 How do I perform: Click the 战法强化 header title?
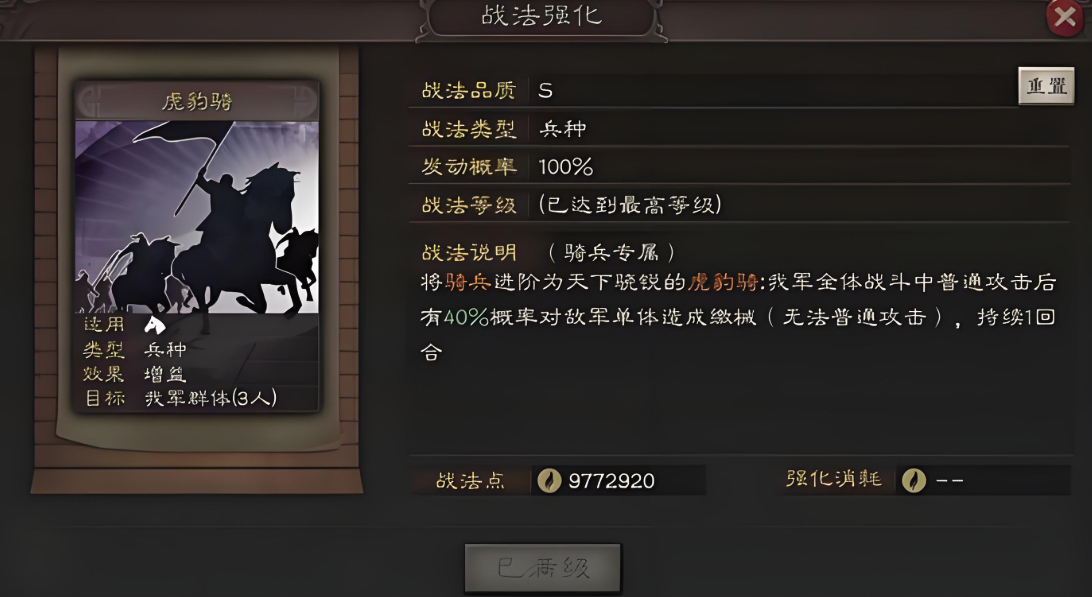tap(542, 16)
